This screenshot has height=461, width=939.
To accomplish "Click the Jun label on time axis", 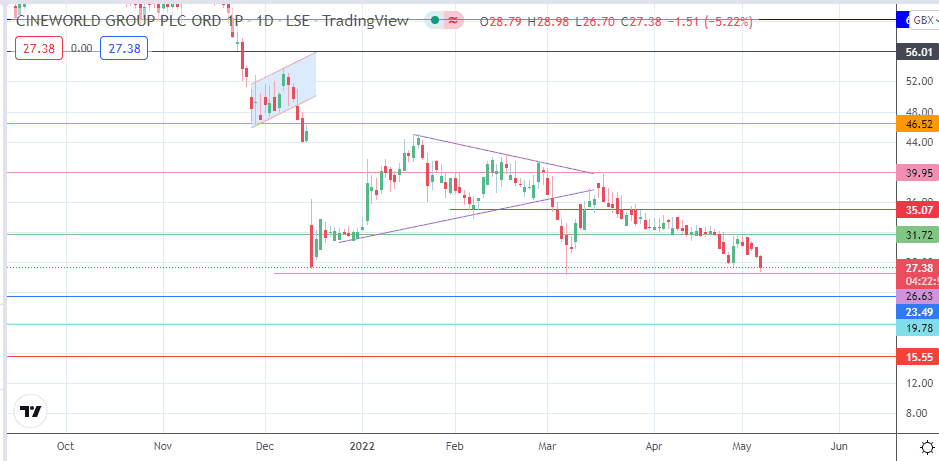I will click(840, 446).
